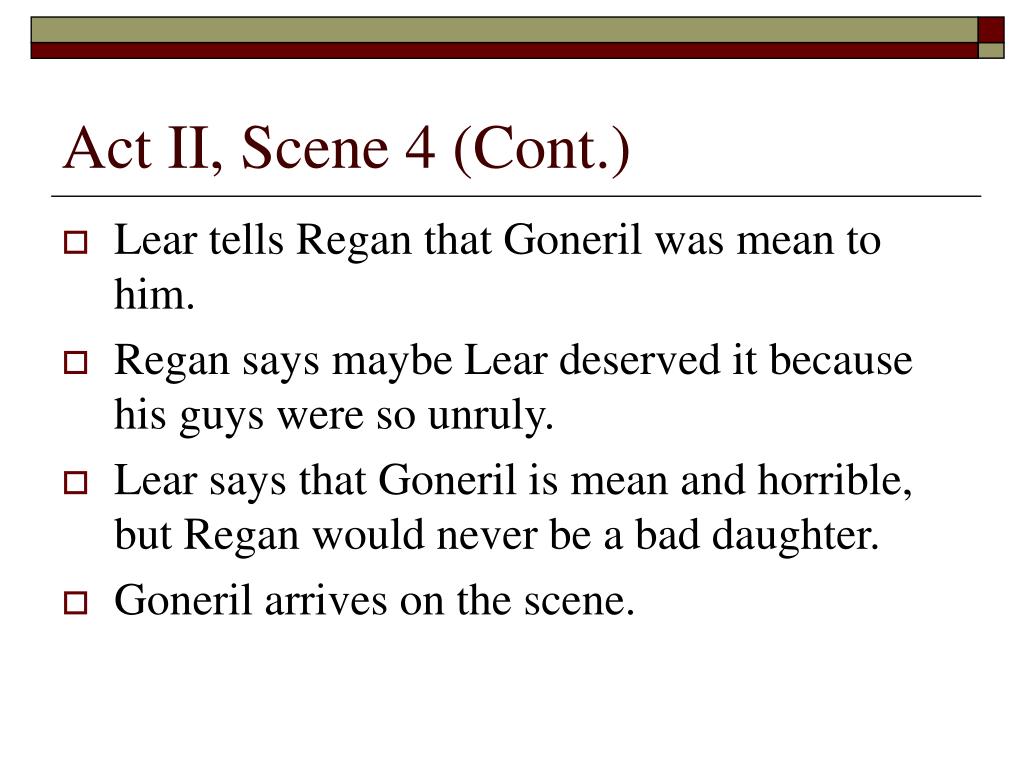1024x768 pixels.
Task: Click the text 'Goneril arrives on the scene.'
Action: [374, 600]
